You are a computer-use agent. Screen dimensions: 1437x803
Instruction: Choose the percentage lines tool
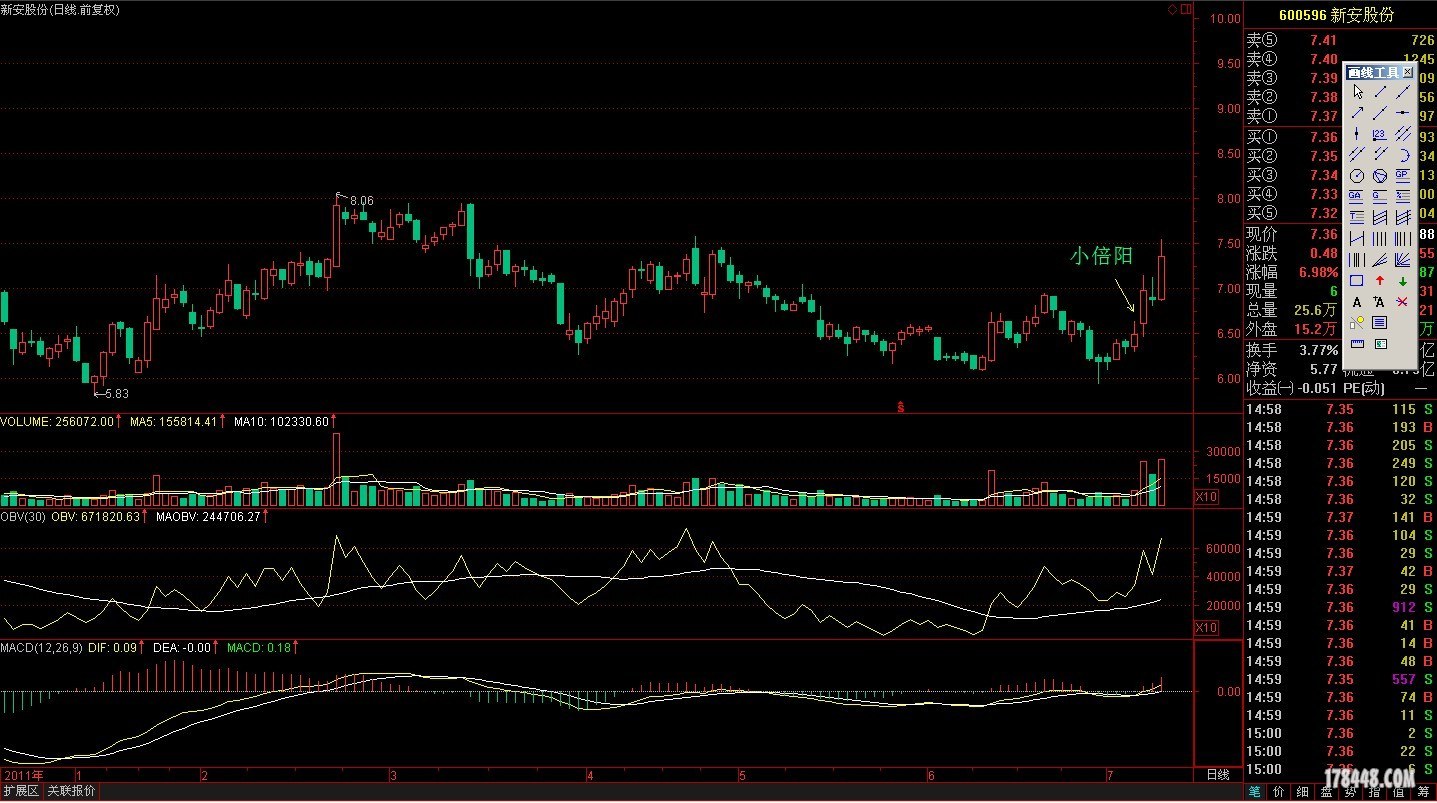coord(1403,195)
